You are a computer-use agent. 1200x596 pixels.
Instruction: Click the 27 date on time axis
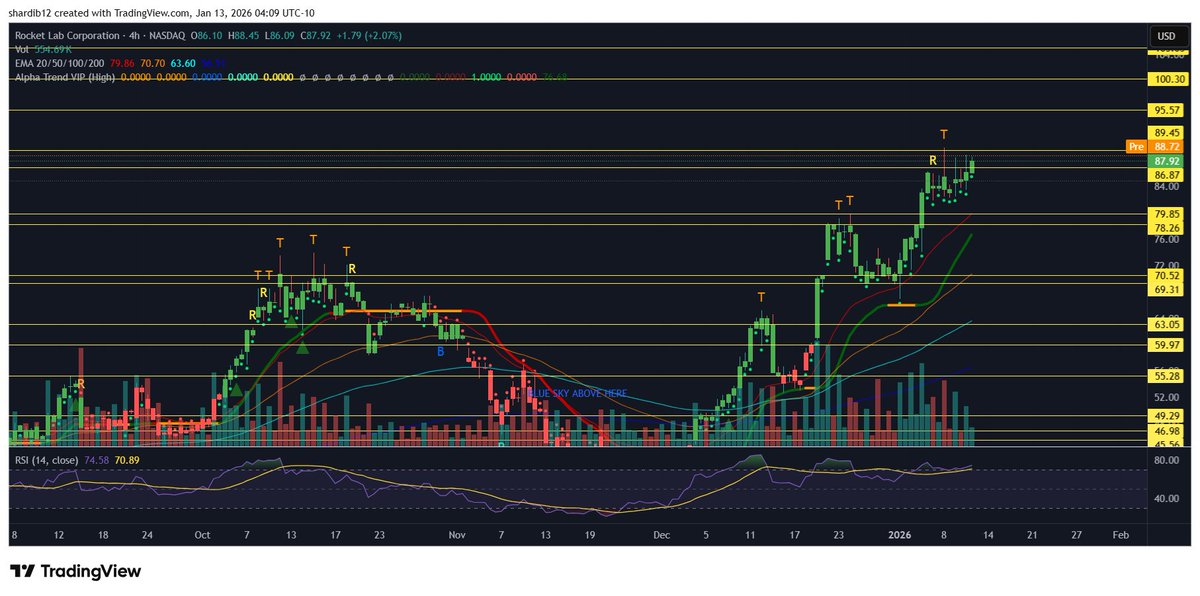(1076, 535)
